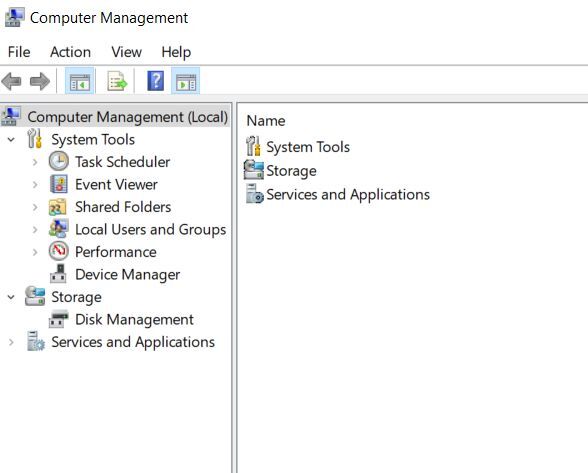The image size is (588, 473).
Task: Select the Disk Management label
Action: click(x=135, y=320)
